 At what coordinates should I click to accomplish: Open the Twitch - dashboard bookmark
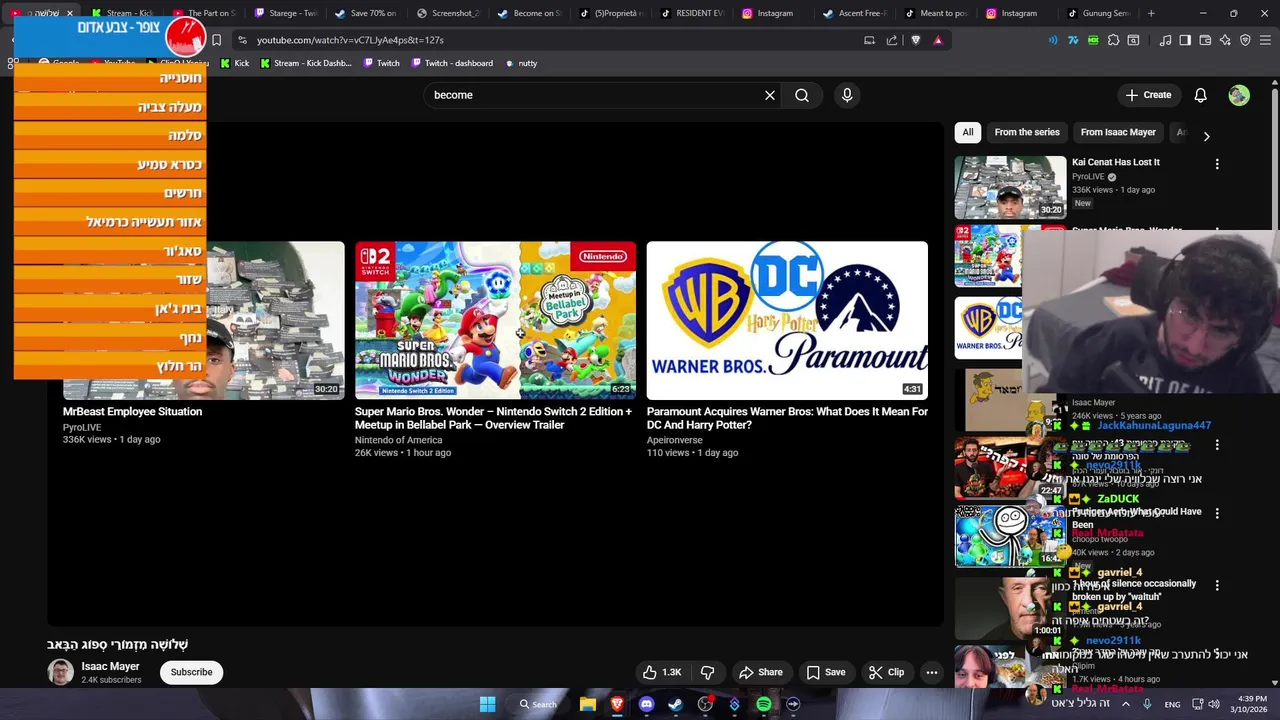(451, 63)
